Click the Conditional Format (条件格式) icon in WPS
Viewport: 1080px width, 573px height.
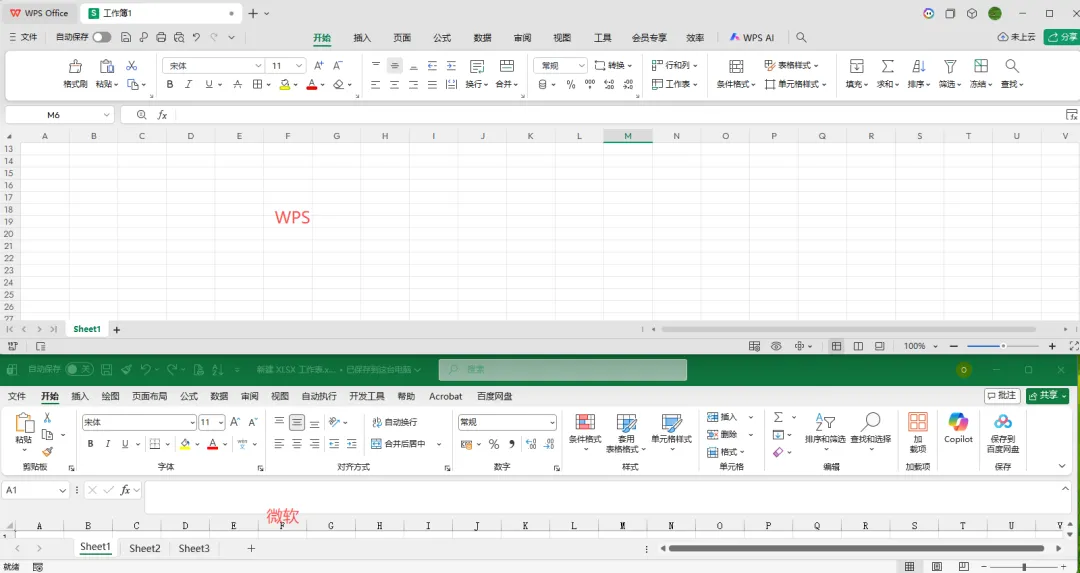click(x=736, y=66)
